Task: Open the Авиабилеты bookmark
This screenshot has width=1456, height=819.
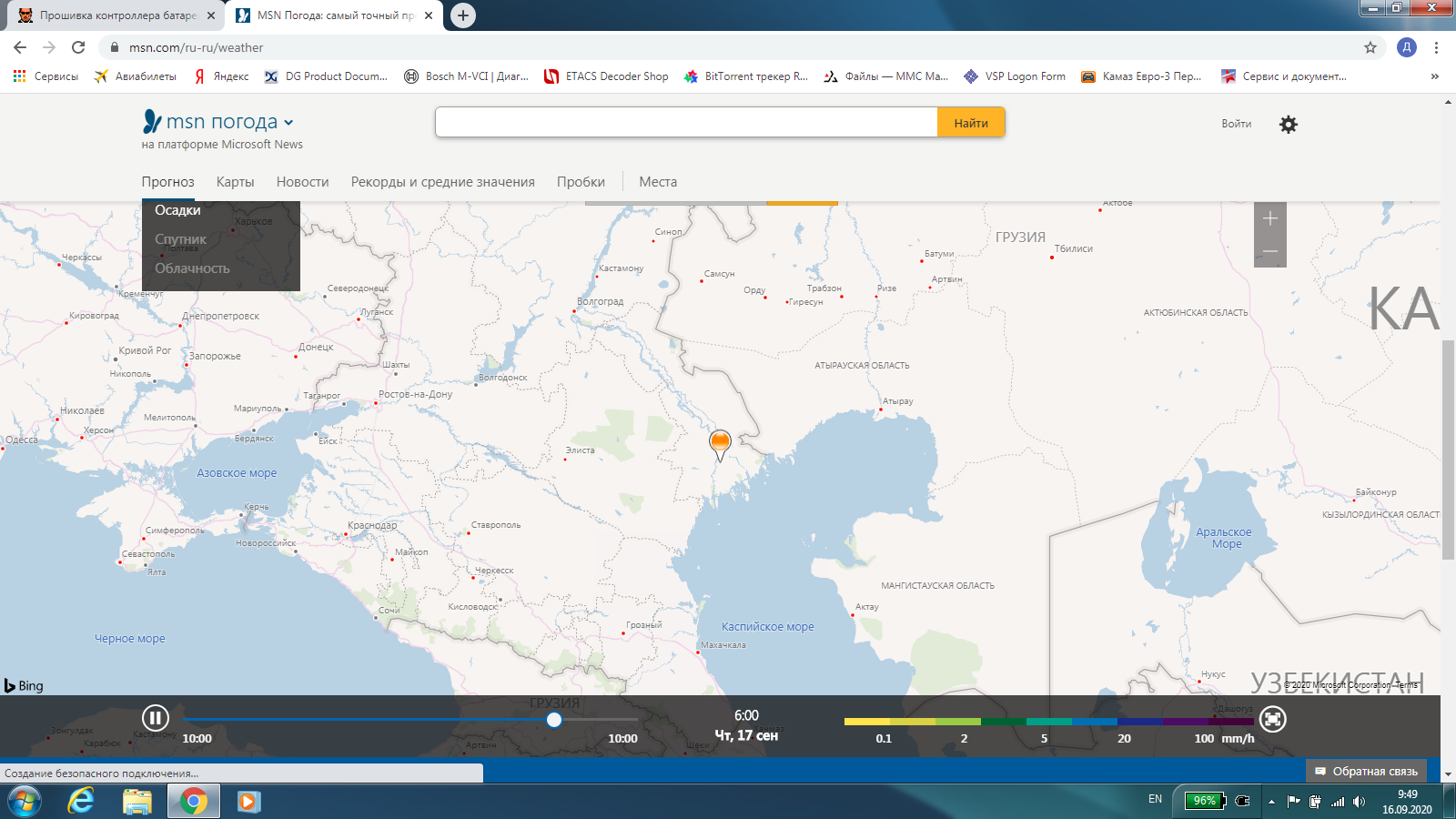Action: click(x=136, y=76)
